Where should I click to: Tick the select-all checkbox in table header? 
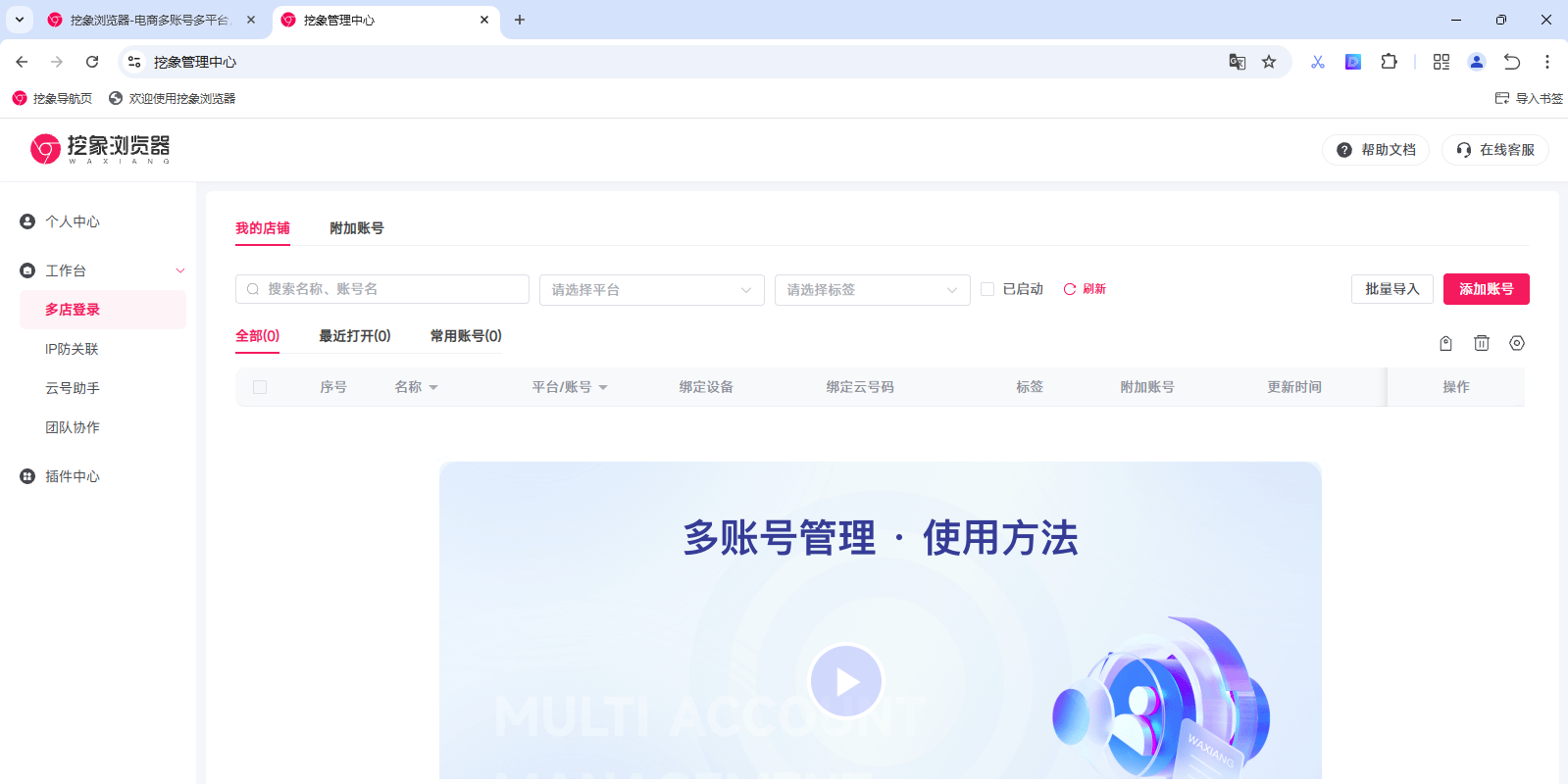[260, 387]
